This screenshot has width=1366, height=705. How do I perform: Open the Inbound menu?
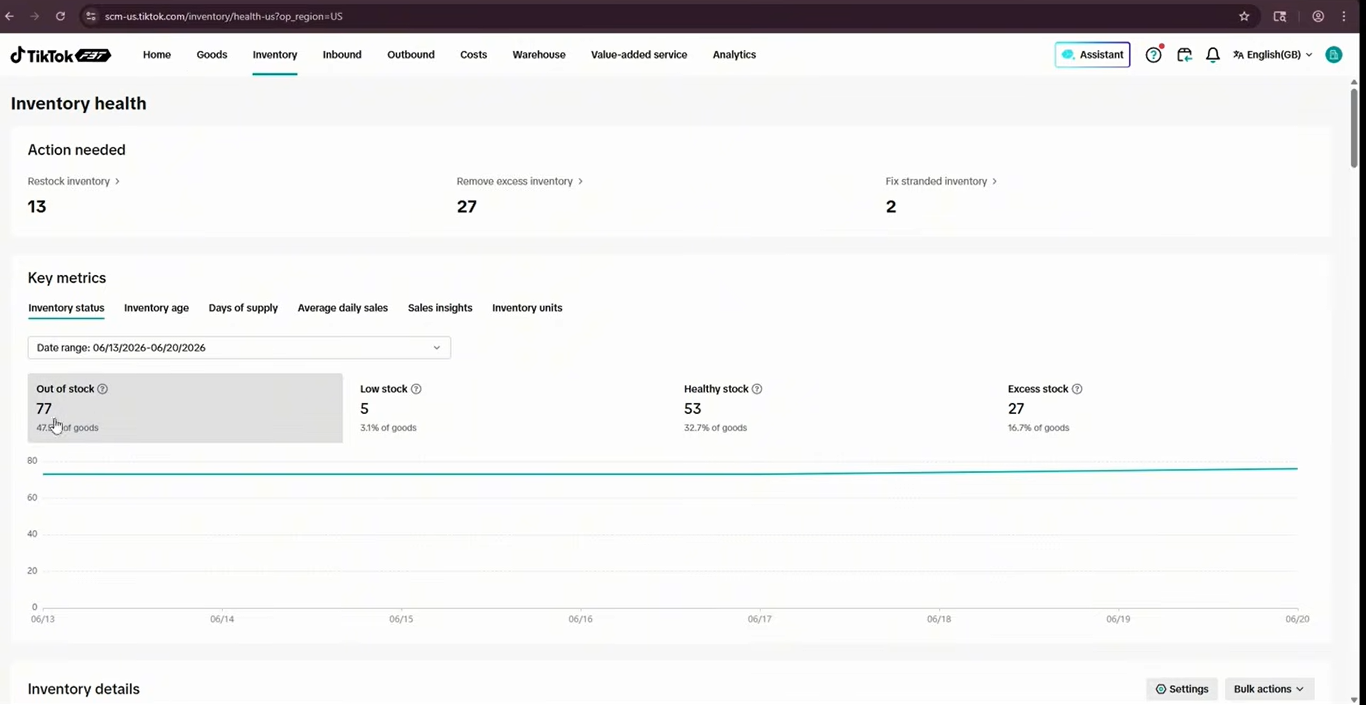342,55
